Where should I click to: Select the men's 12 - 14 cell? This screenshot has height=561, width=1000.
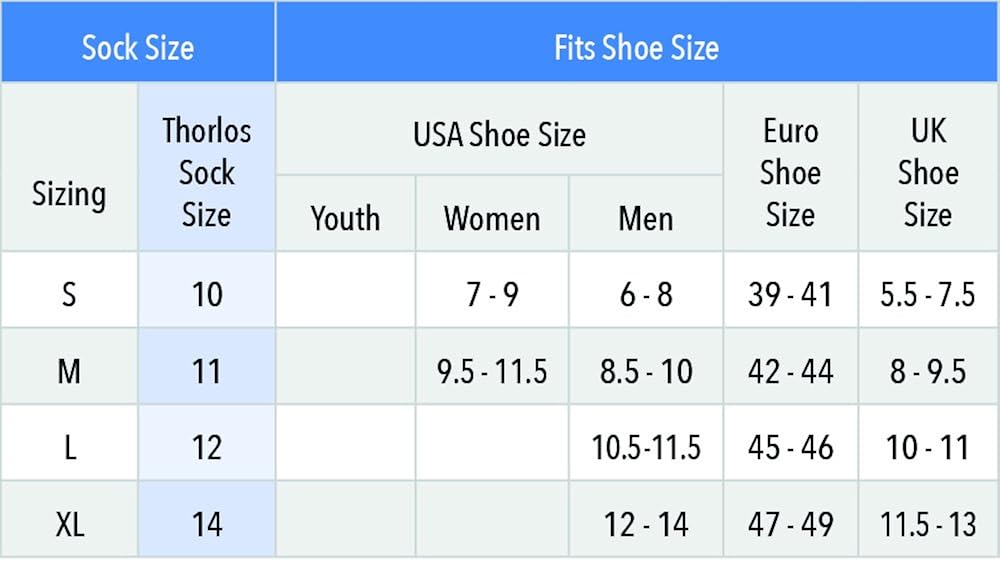[x=646, y=524]
